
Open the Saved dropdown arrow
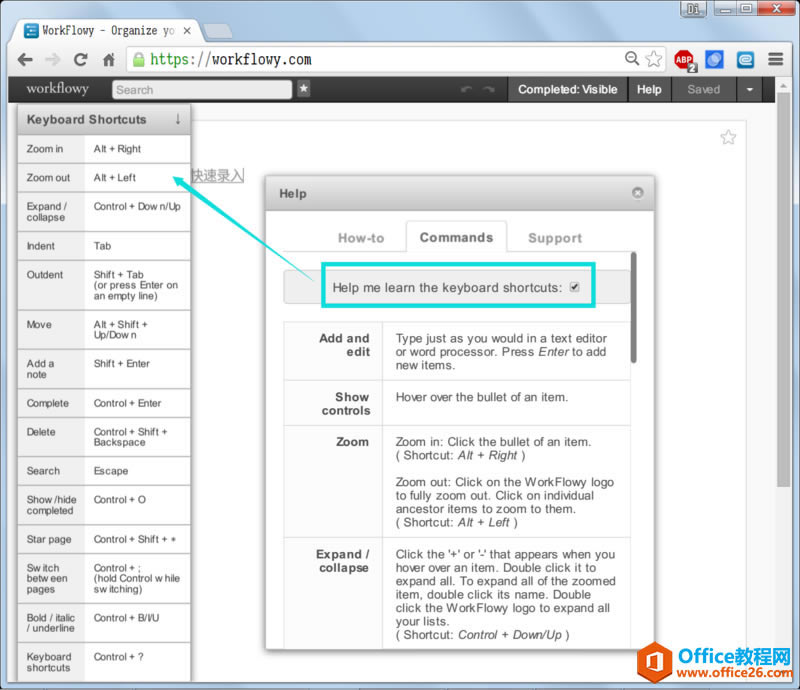750,89
